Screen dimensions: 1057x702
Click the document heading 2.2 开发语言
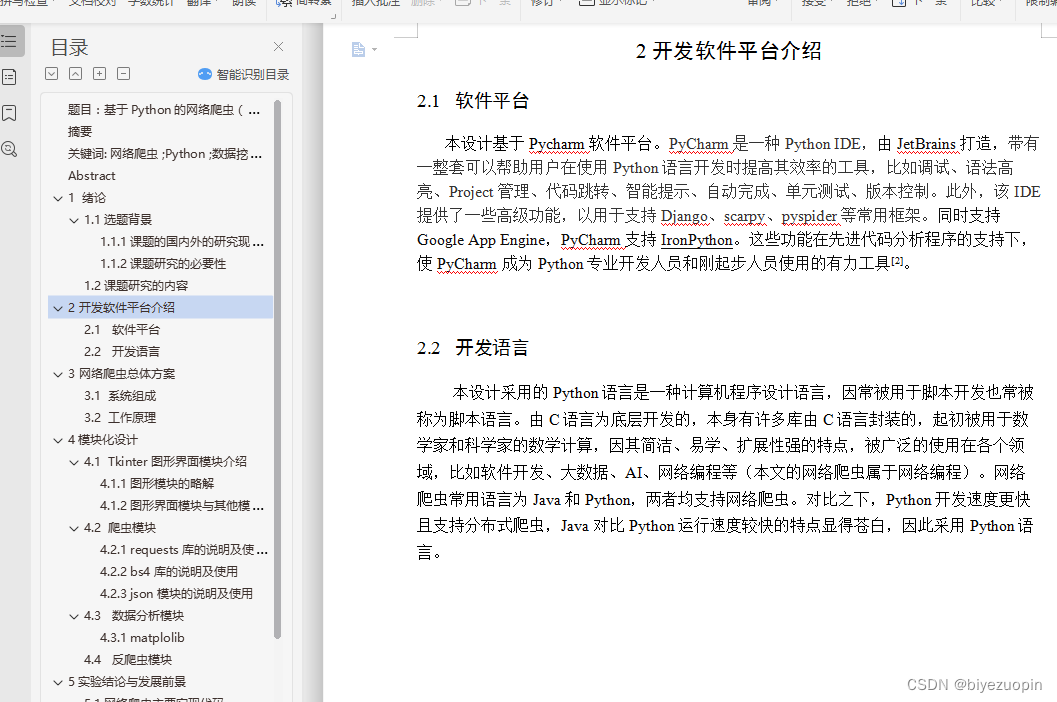[473, 348]
